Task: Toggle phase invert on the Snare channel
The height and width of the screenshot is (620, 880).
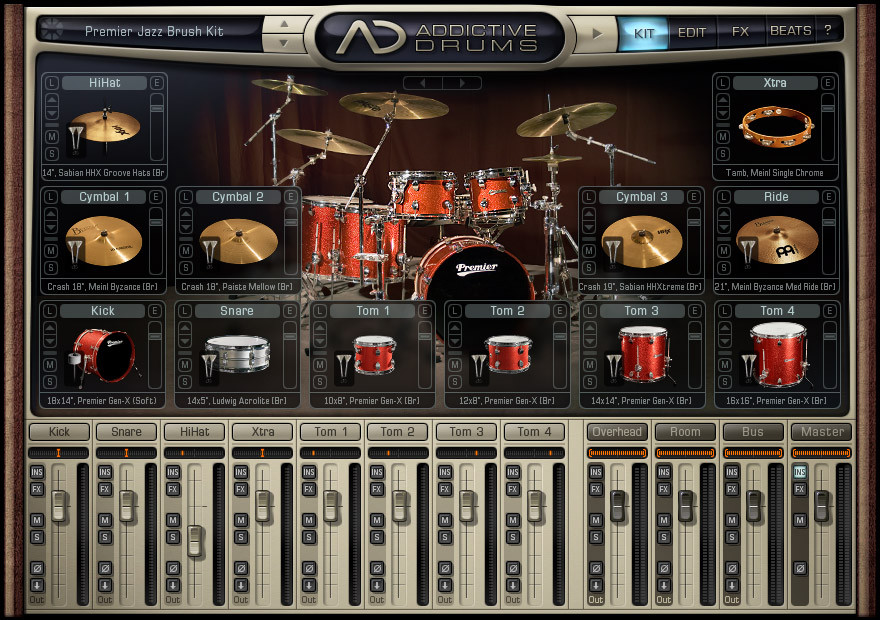Action: [x=105, y=569]
